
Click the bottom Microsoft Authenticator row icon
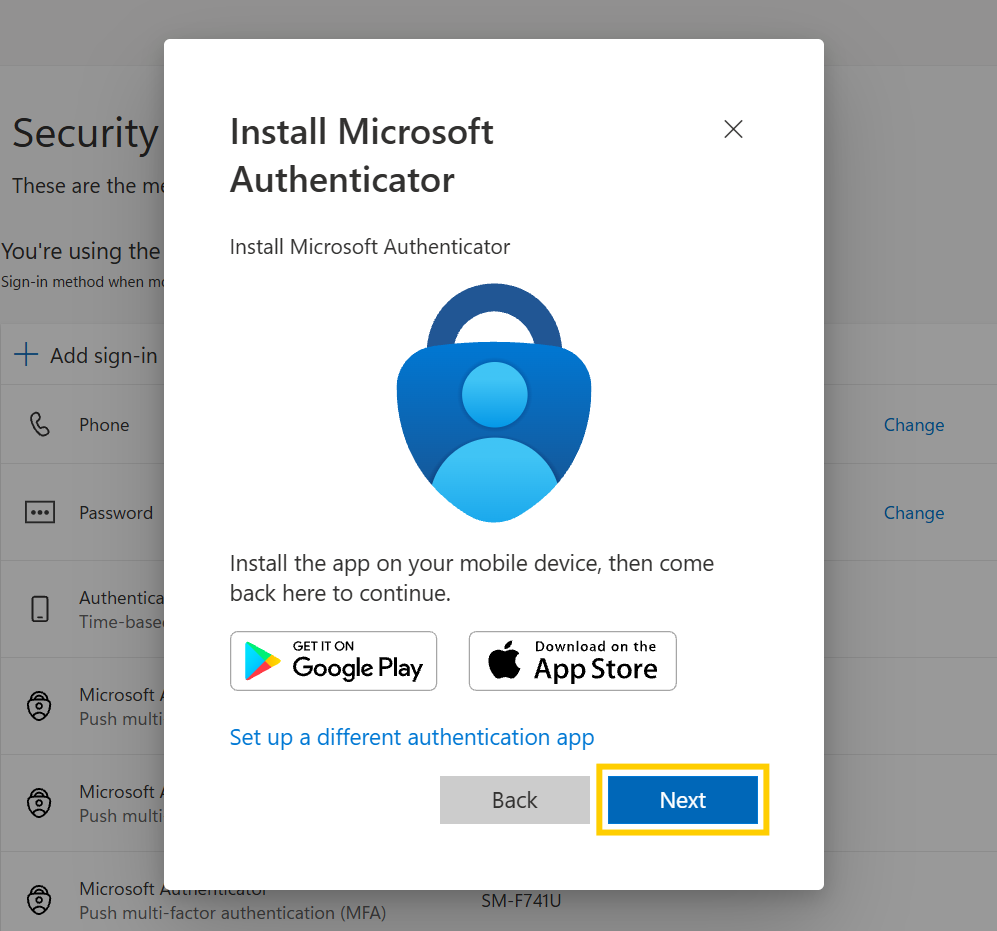[x=39, y=900]
